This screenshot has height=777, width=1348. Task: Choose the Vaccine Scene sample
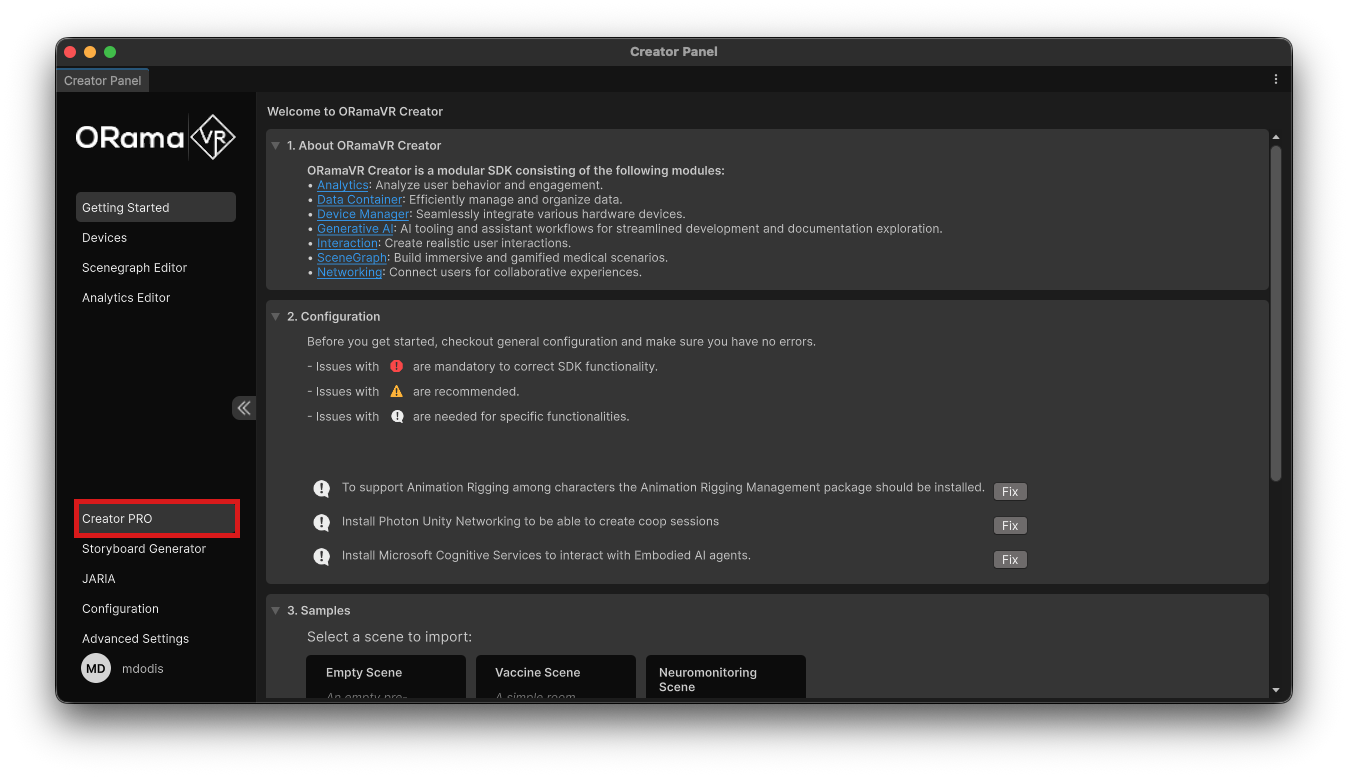point(556,677)
